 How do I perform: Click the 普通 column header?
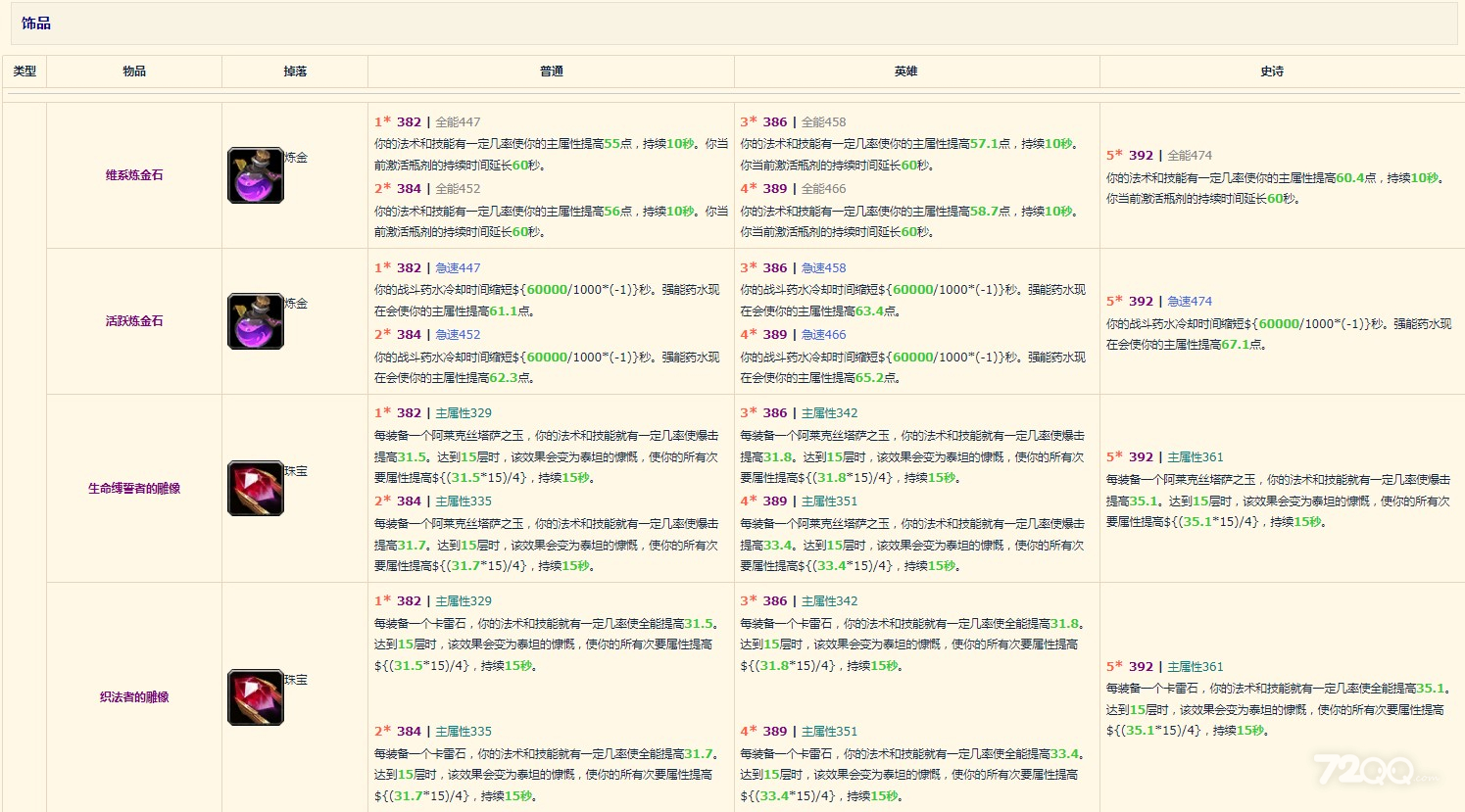(x=551, y=72)
